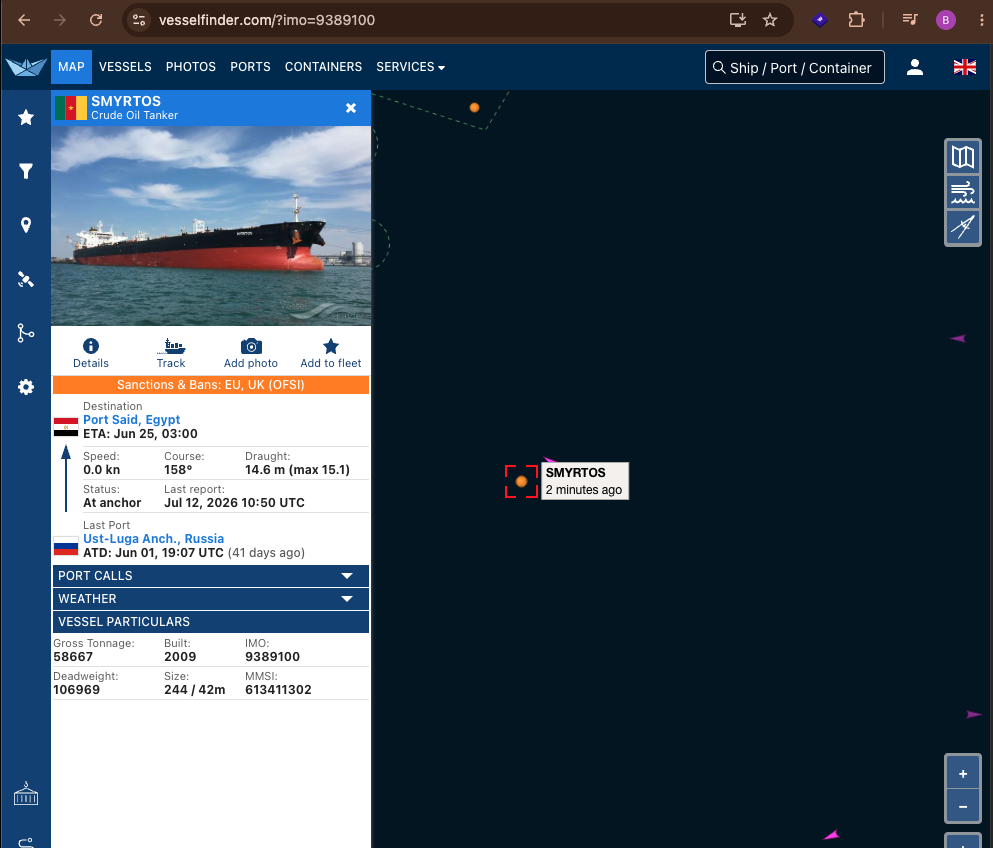Screen dimensions: 993x848
Task: Open the SERVICES dropdown menu
Action: coord(410,67)
